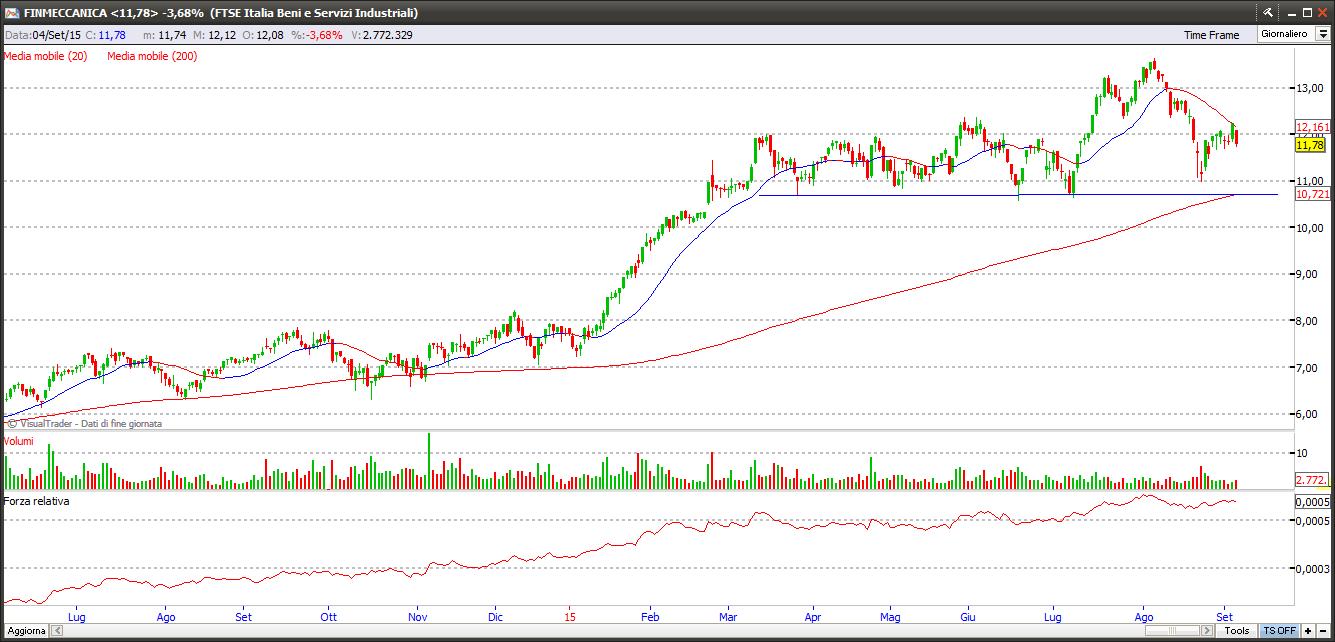Click the Volumi panel label
Viewport: 1335px width, 642px height.
coord(19,441)
